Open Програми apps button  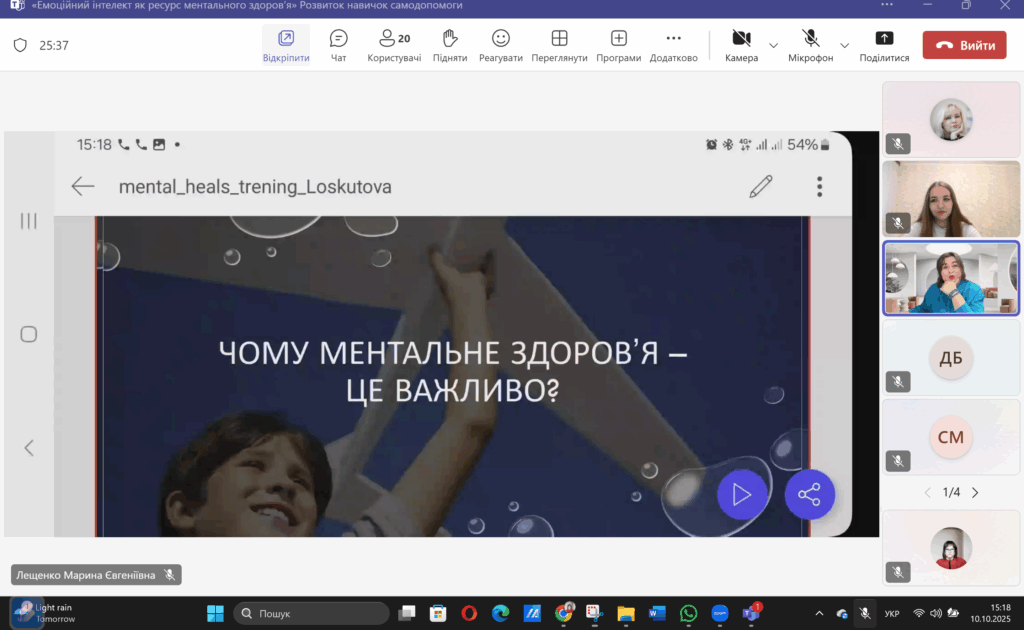[x=618, y=45]
